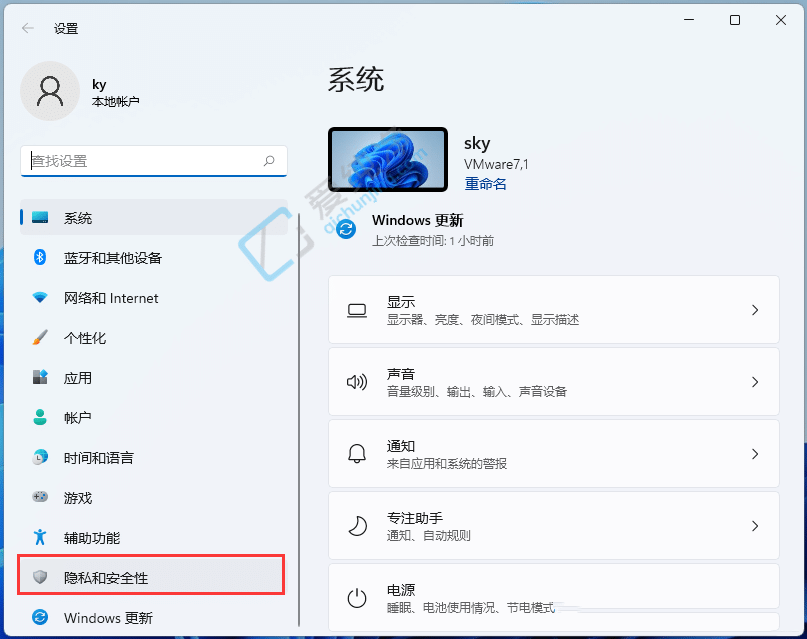The height and width of the screenshot is (639, 807).
Task: Click the 应用 apps icon in sidebar
Action: [x=40, y=377]
